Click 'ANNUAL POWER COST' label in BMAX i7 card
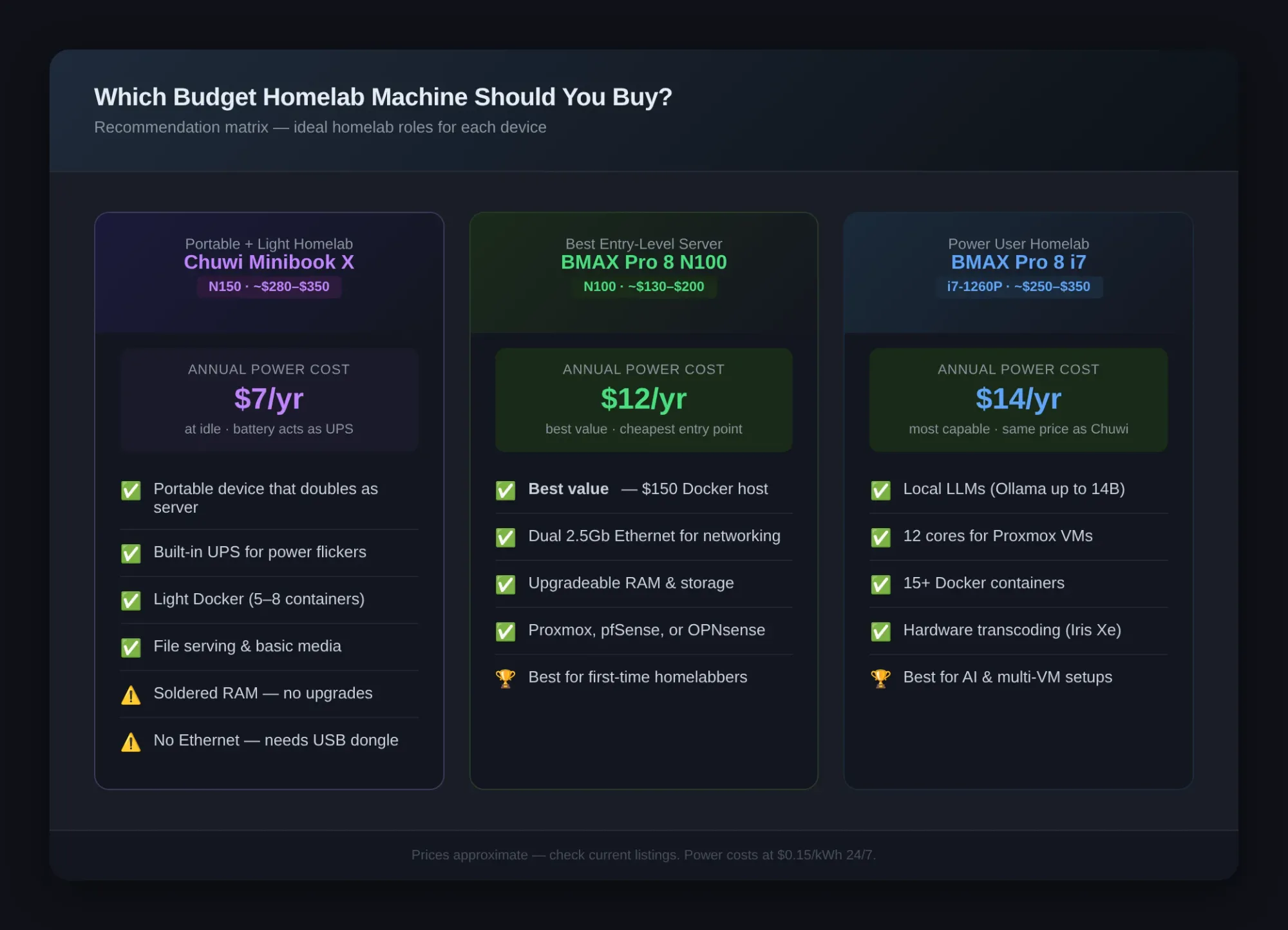 tap(1019, 370)
